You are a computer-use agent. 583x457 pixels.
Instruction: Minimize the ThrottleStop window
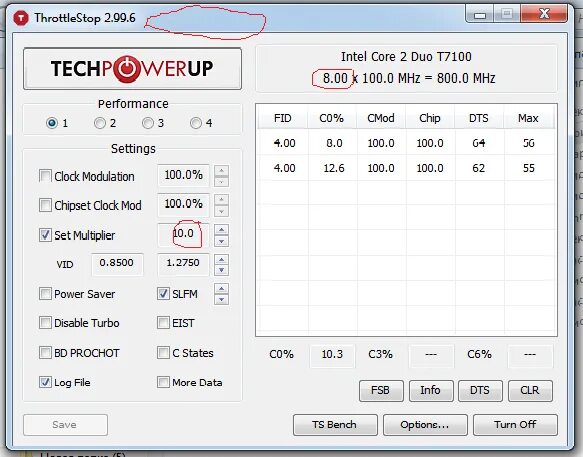click(480, 15)
